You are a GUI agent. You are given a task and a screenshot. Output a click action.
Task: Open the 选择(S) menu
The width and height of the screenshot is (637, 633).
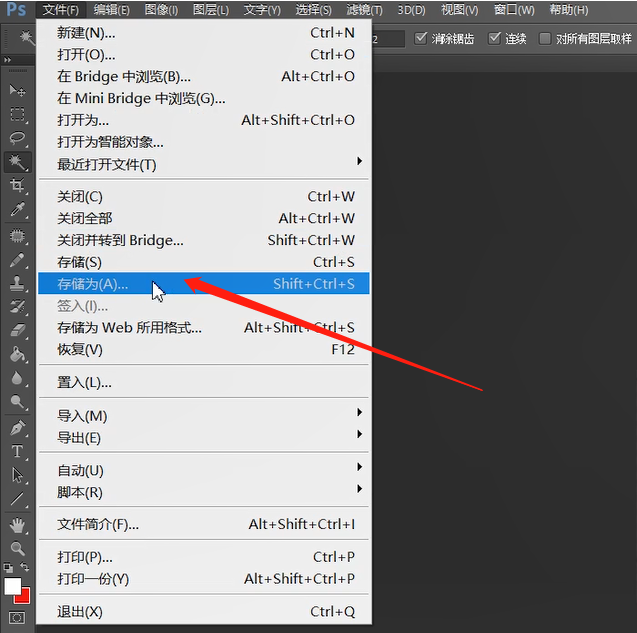(x=313, y=9)
